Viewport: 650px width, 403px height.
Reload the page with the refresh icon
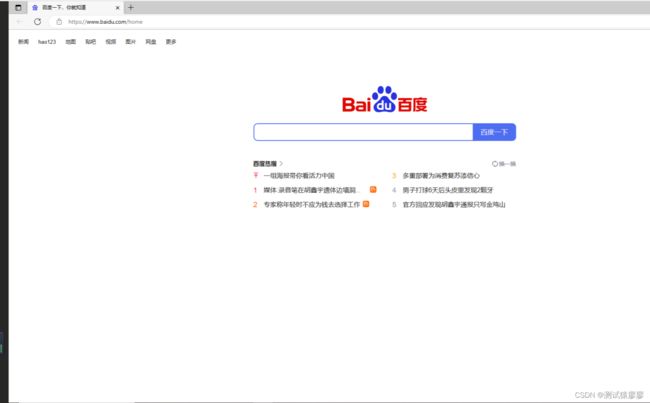click(37, 22)
